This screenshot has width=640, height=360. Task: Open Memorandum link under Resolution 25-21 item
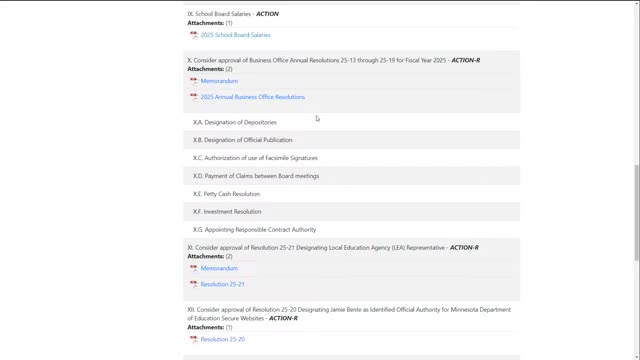point(219,268)
